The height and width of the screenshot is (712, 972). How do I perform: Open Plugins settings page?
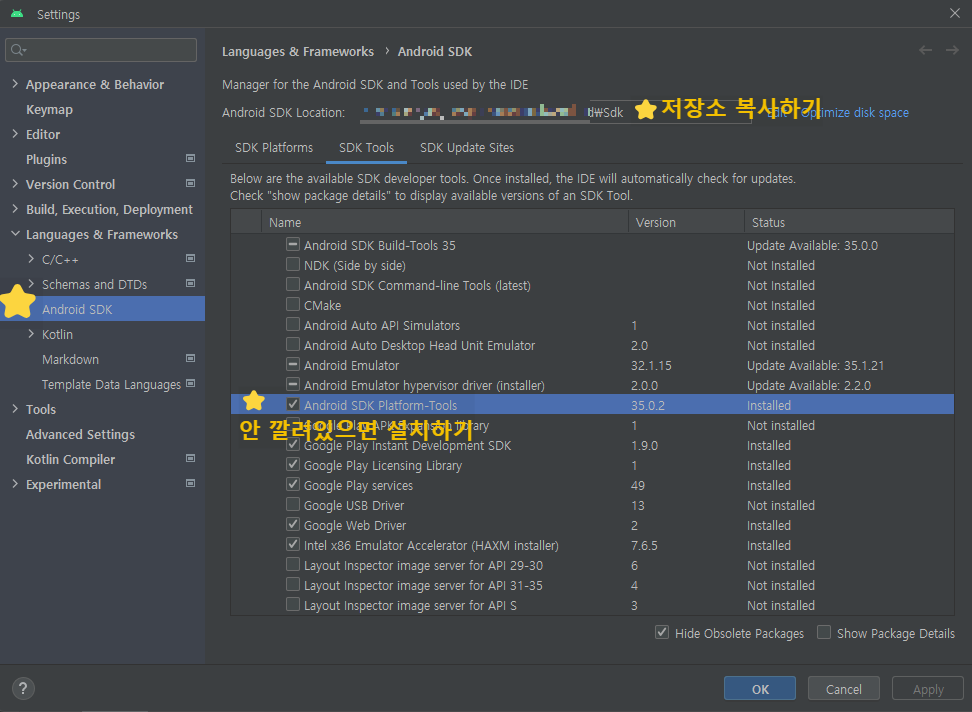pyautogui.click(x=46, y=159)
